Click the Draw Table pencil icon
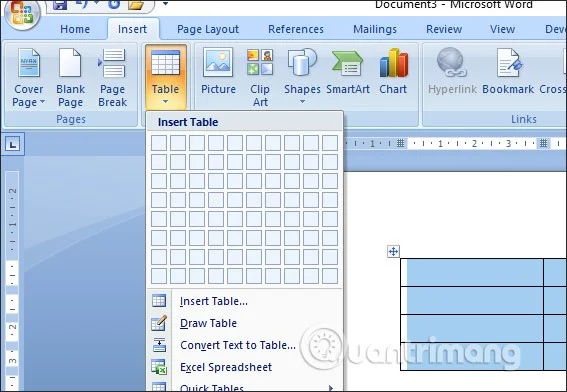This screenshot has width=567, height=392. [x=159, y=323]
